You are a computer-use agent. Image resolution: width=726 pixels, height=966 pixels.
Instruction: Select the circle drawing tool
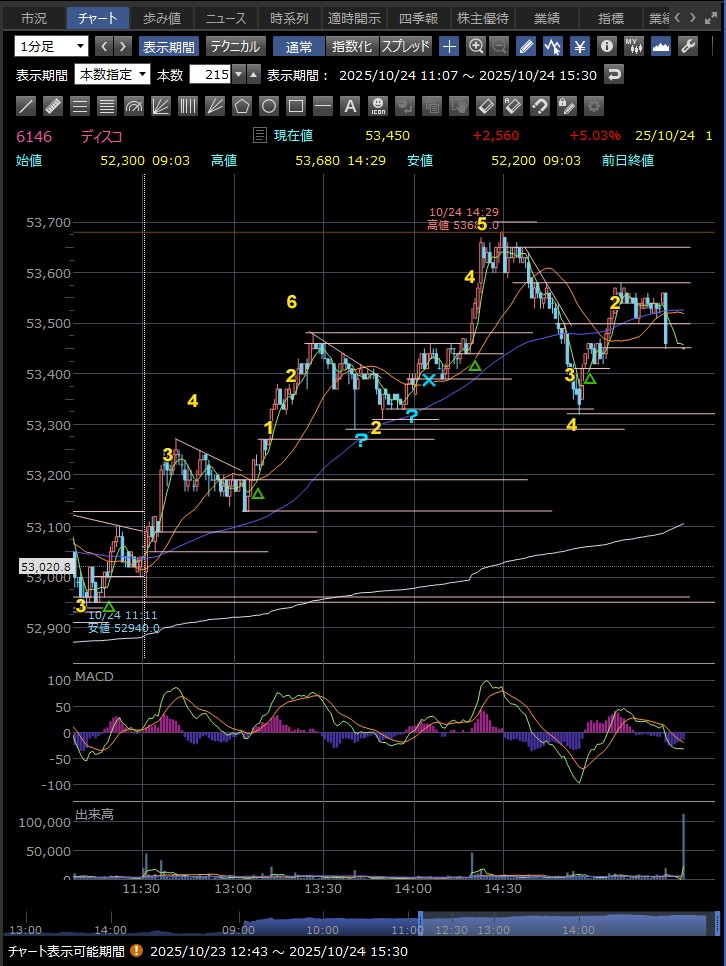(268, 106)
